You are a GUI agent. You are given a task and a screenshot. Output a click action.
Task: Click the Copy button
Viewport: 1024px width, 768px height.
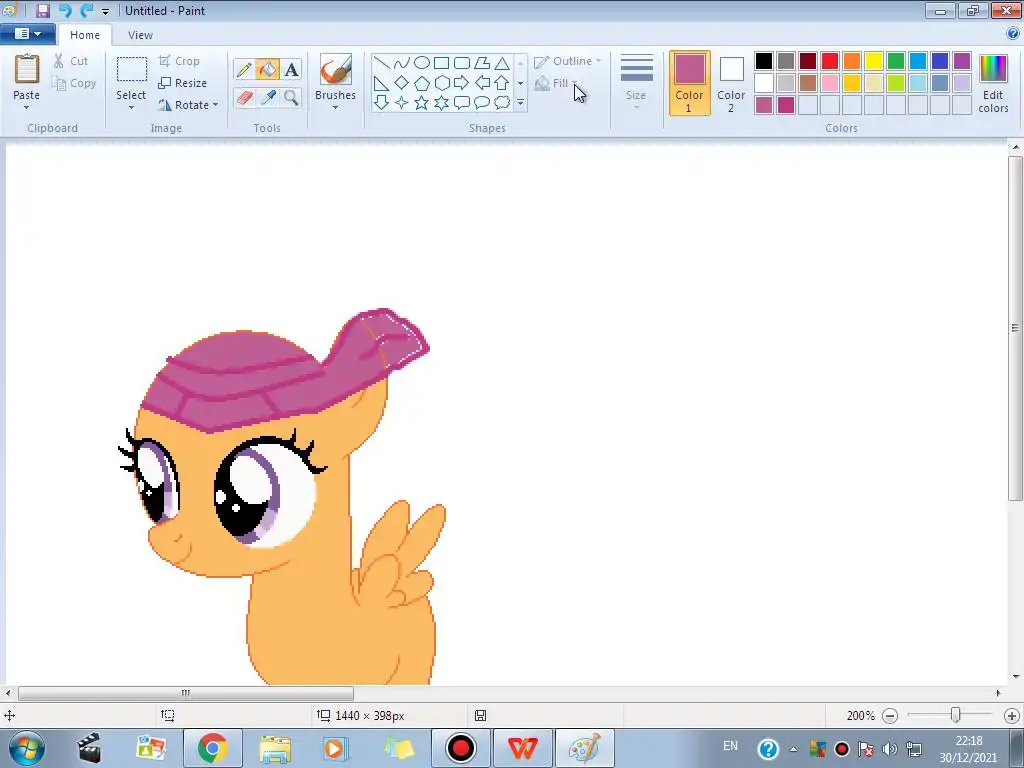74,83
